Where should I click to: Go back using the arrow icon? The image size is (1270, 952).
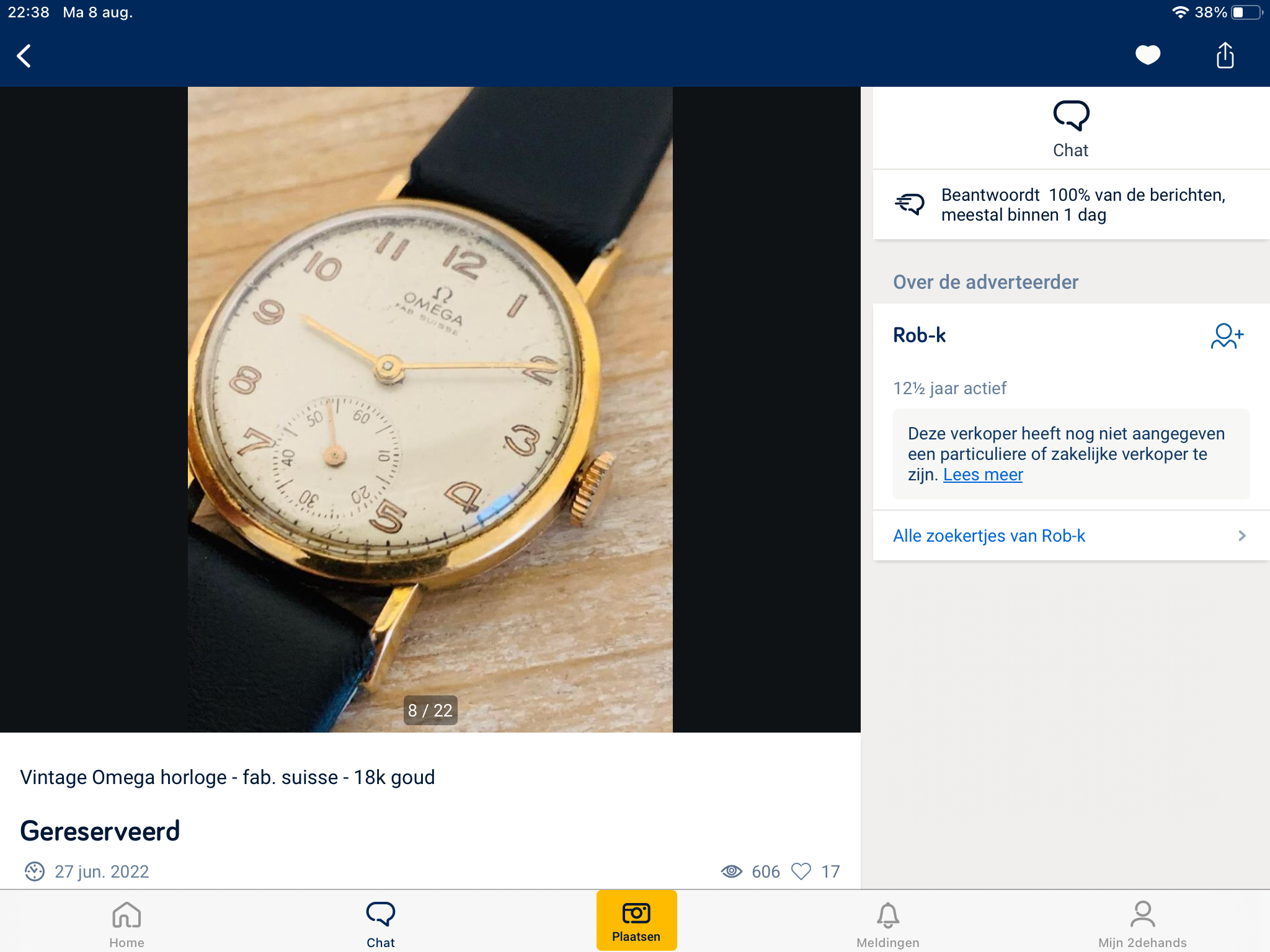[x=24, y=56]
